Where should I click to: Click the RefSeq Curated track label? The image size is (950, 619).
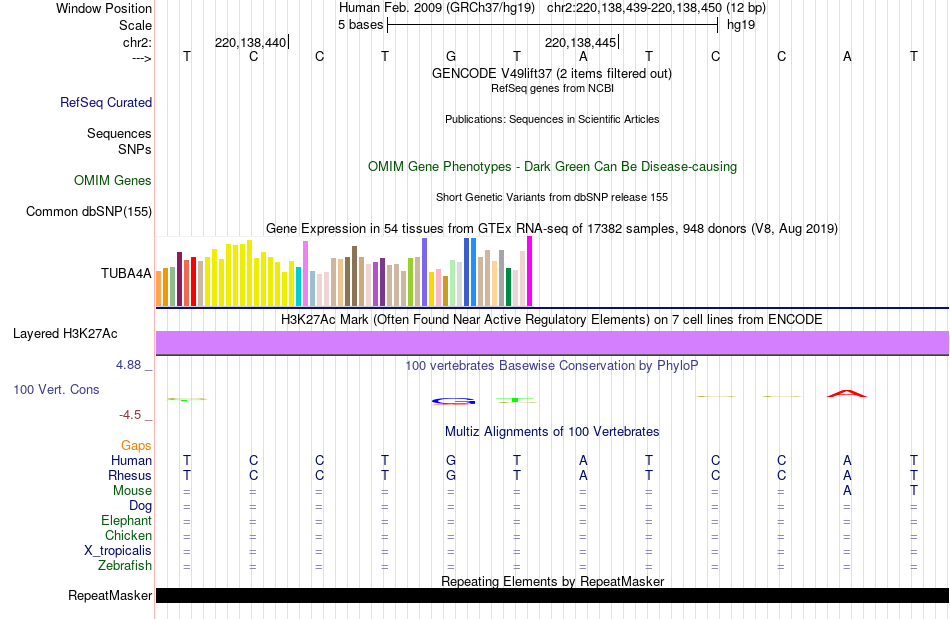tap(105, 102)
